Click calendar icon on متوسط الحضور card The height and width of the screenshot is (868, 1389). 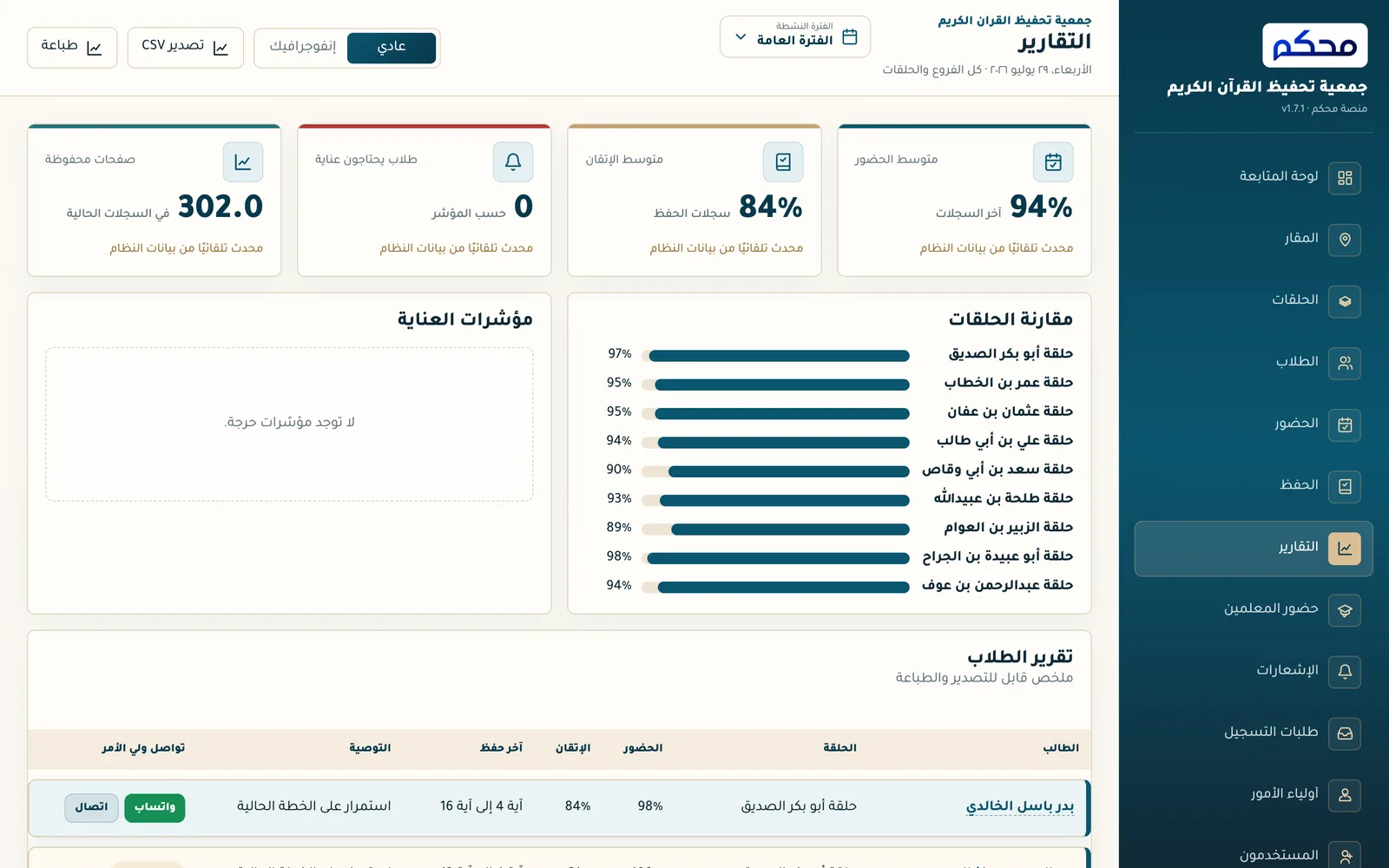point(1053,162)
